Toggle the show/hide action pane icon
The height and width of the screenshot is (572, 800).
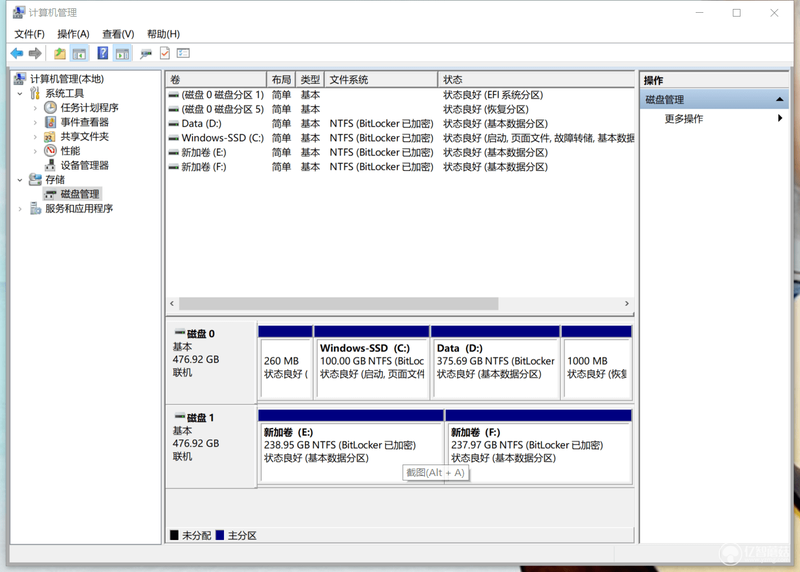[122, 53]
